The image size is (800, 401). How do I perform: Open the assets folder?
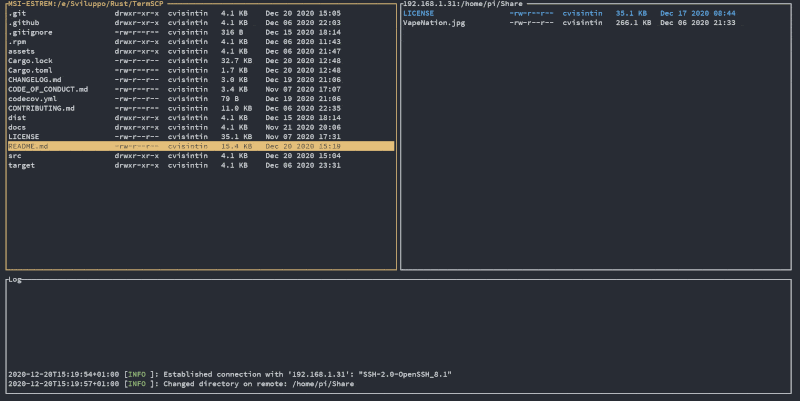pyautogui.click(x=21, y=51)
